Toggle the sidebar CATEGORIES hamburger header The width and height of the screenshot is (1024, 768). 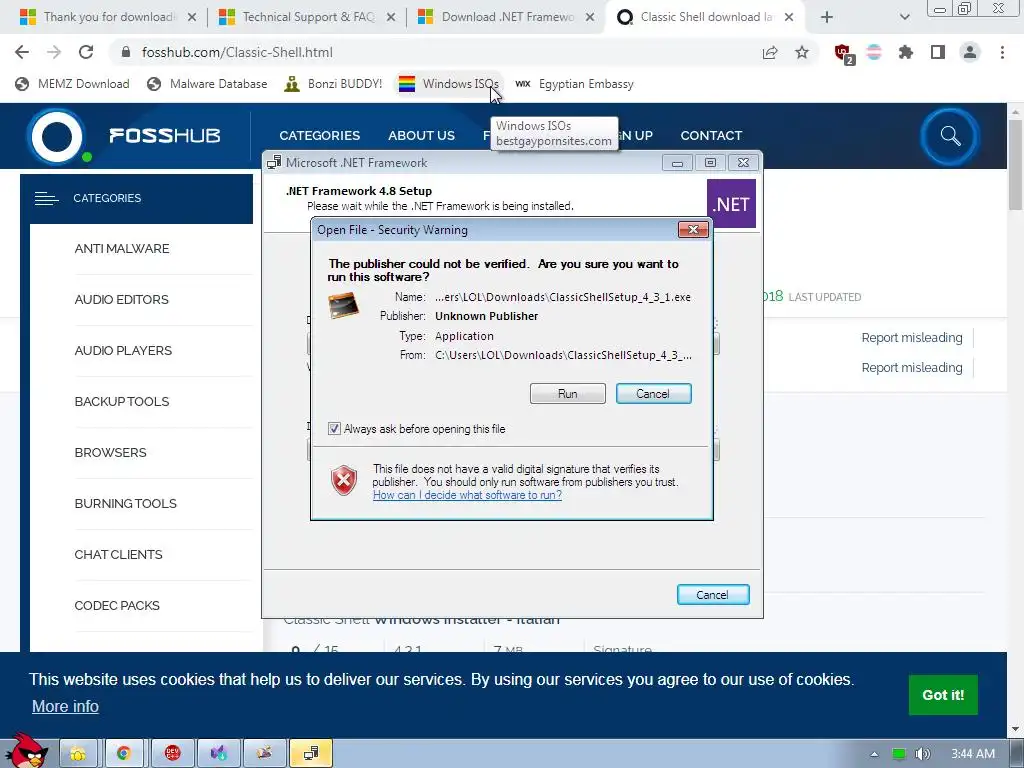coord(136,199)
